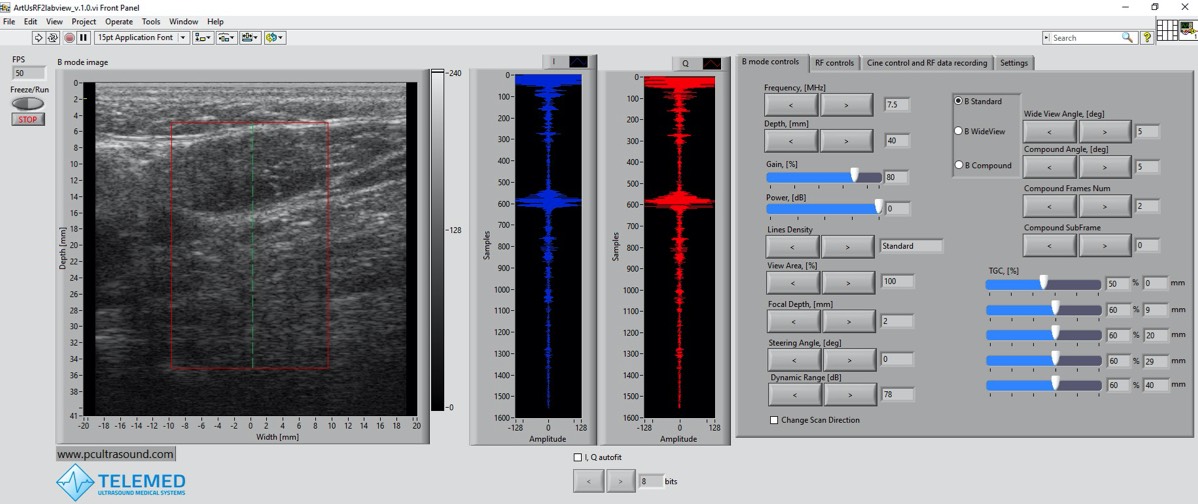Open the Distribute Objects toolbar icon
The width and height of the screenshot is (1198, 504).
click(226, 37)
